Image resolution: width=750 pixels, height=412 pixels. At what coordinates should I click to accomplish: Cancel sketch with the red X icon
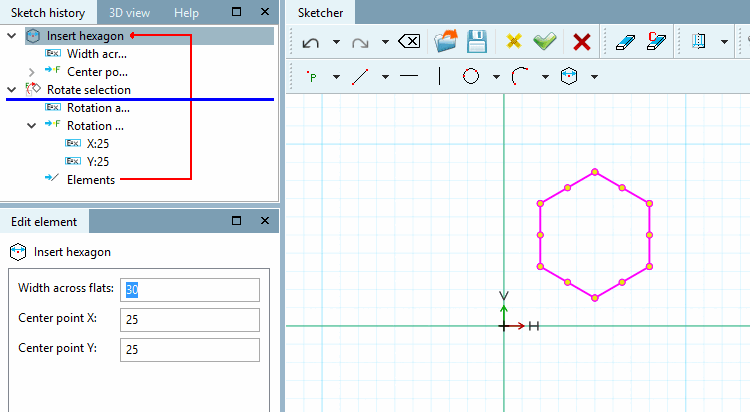pyautogui.click(x=582, y=42)
